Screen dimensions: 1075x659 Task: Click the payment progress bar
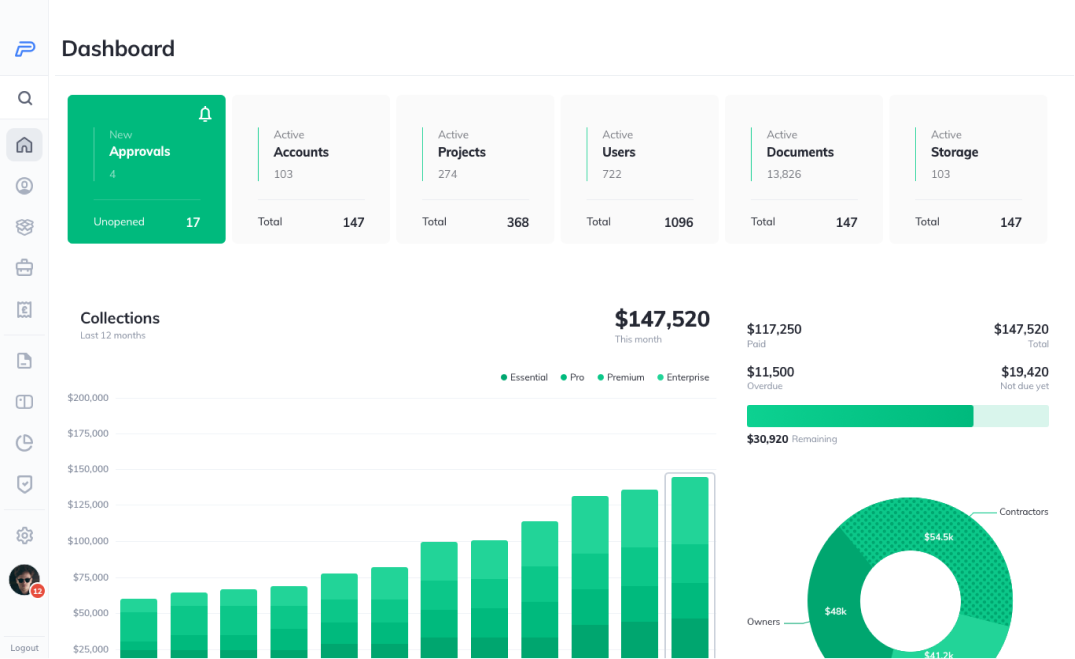point(897,416)
